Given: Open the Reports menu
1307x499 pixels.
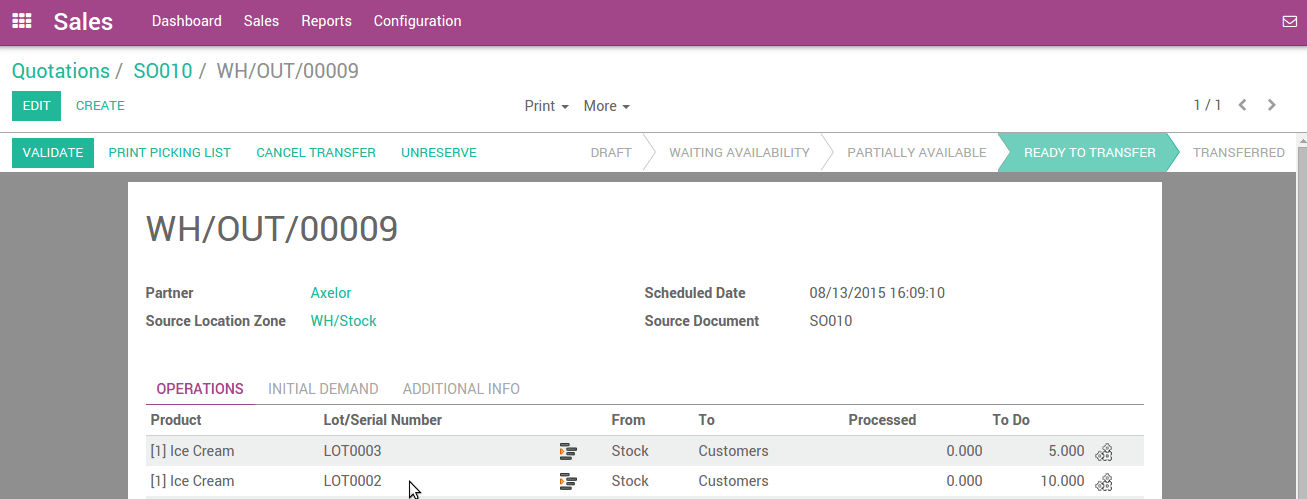Looking at the screenshot, I should tap(326, 21).
